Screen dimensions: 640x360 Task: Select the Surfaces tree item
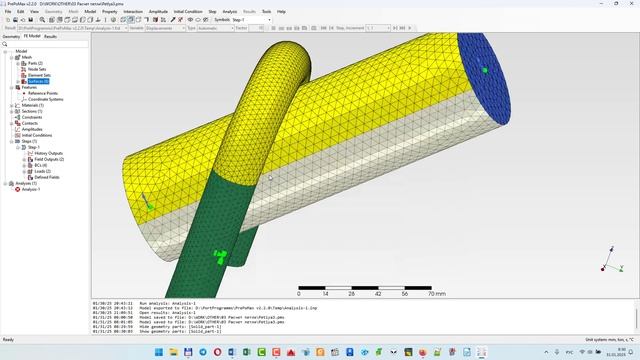coord(38,81)
